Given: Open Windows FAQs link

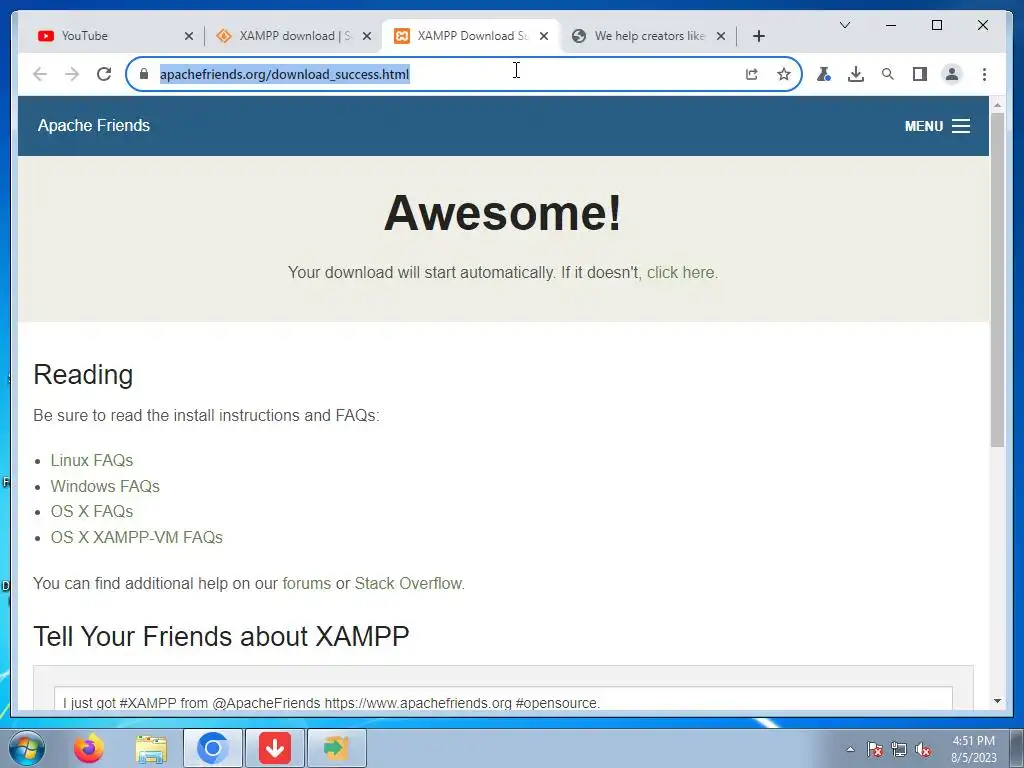Looking at the screenshot, I should point(105,487).
